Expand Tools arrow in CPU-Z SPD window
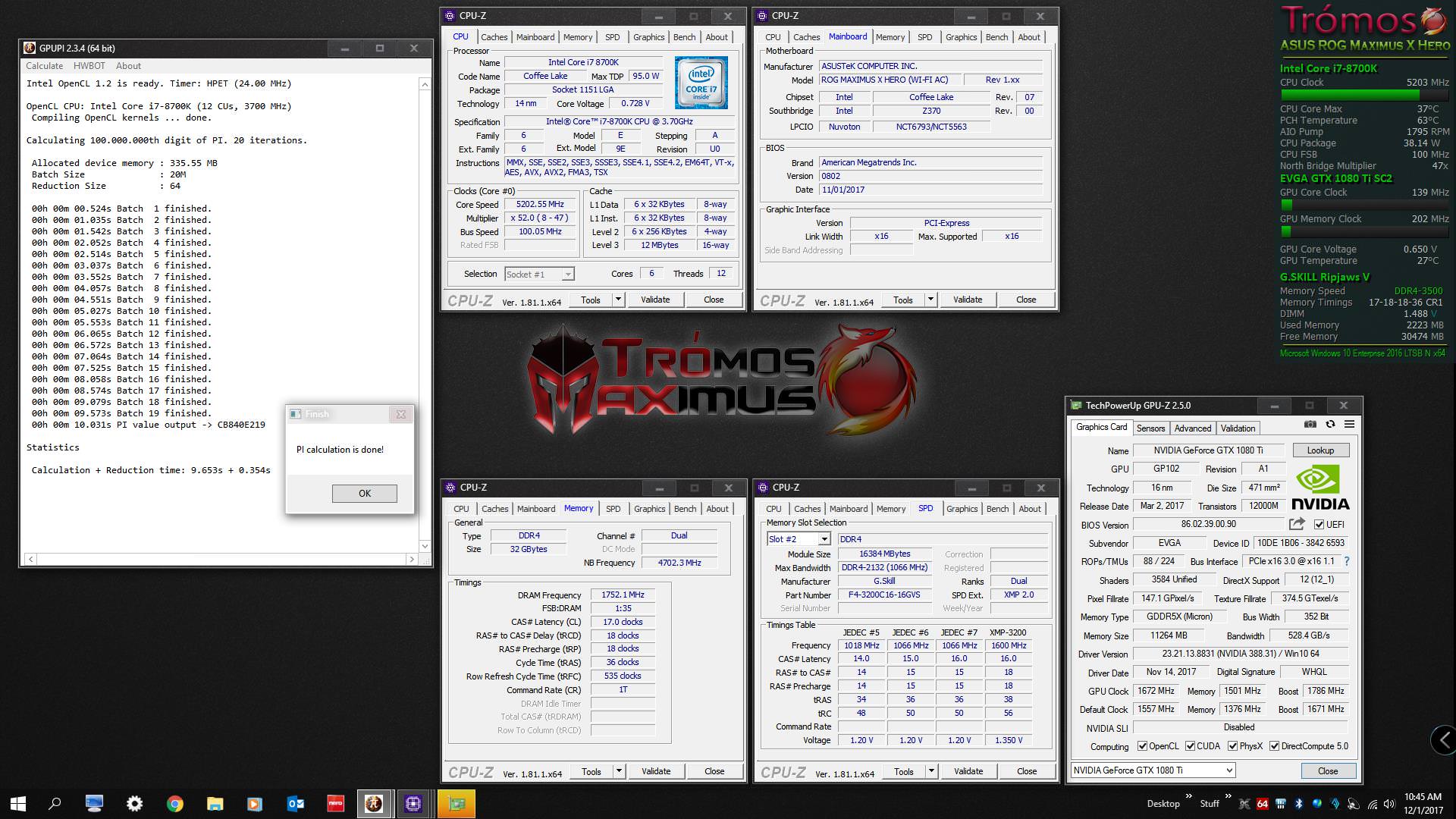The image size is (1456, 819). [x=931, y=771]
